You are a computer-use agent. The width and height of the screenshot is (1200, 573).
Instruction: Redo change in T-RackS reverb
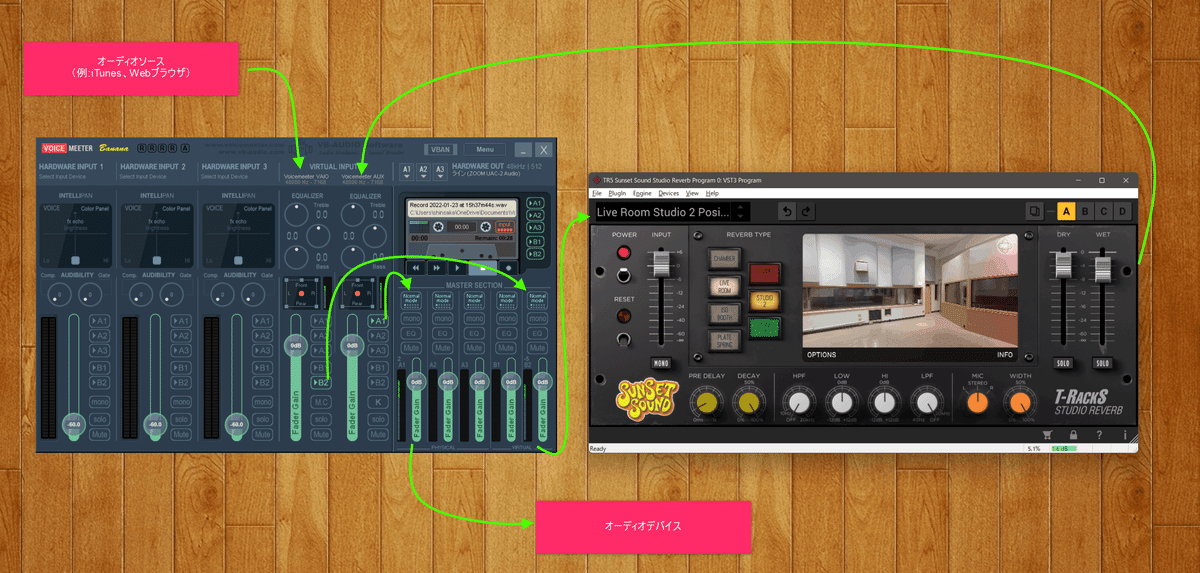tap(806, 211)
